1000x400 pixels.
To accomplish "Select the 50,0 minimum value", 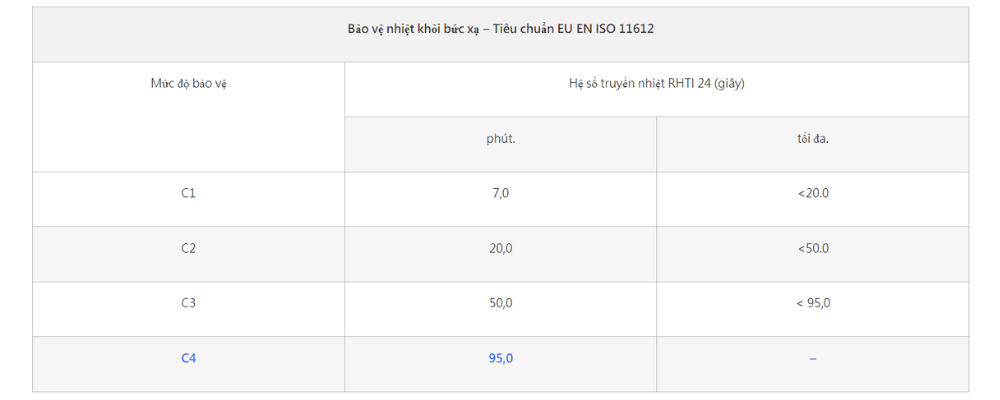I will [501, 303].
